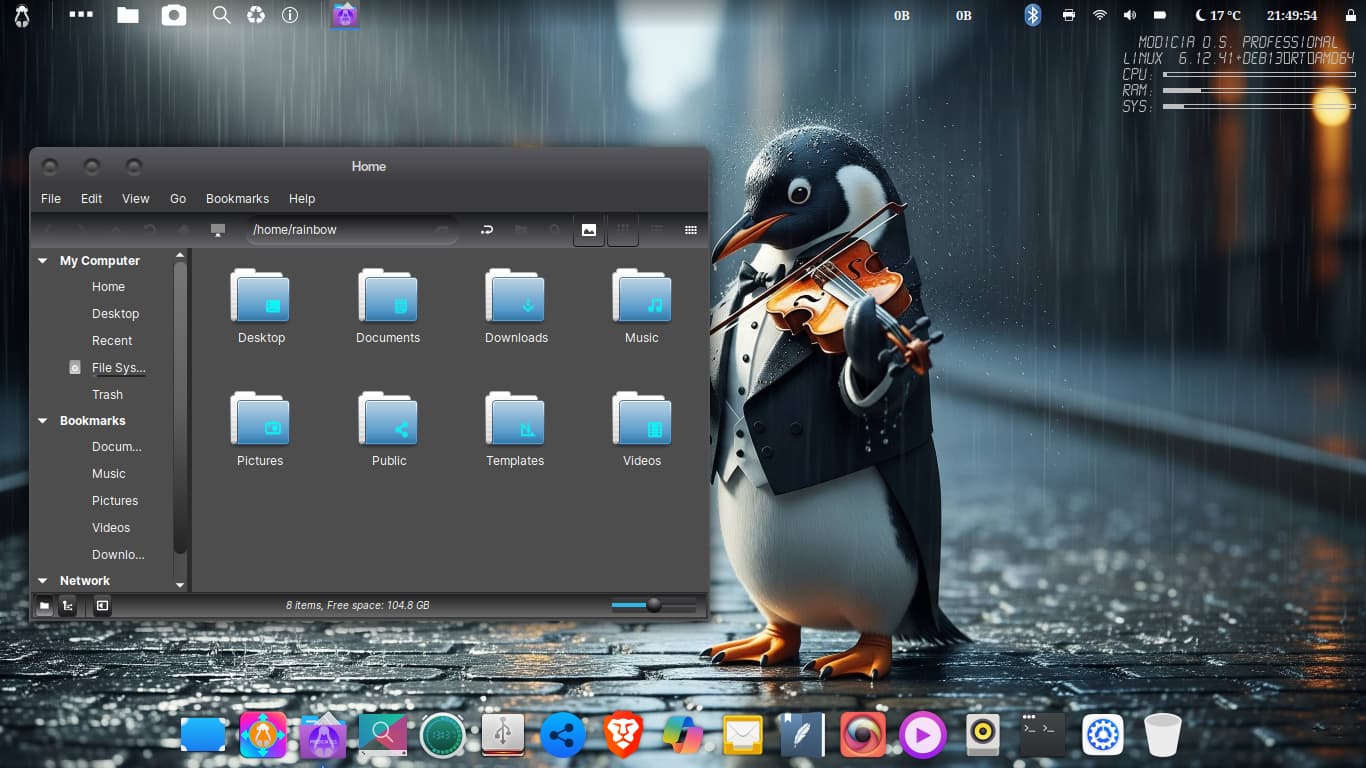Click the Bluetooth icon in top panel
The width and height of the screenshot is (1366, 768).
1033,15
